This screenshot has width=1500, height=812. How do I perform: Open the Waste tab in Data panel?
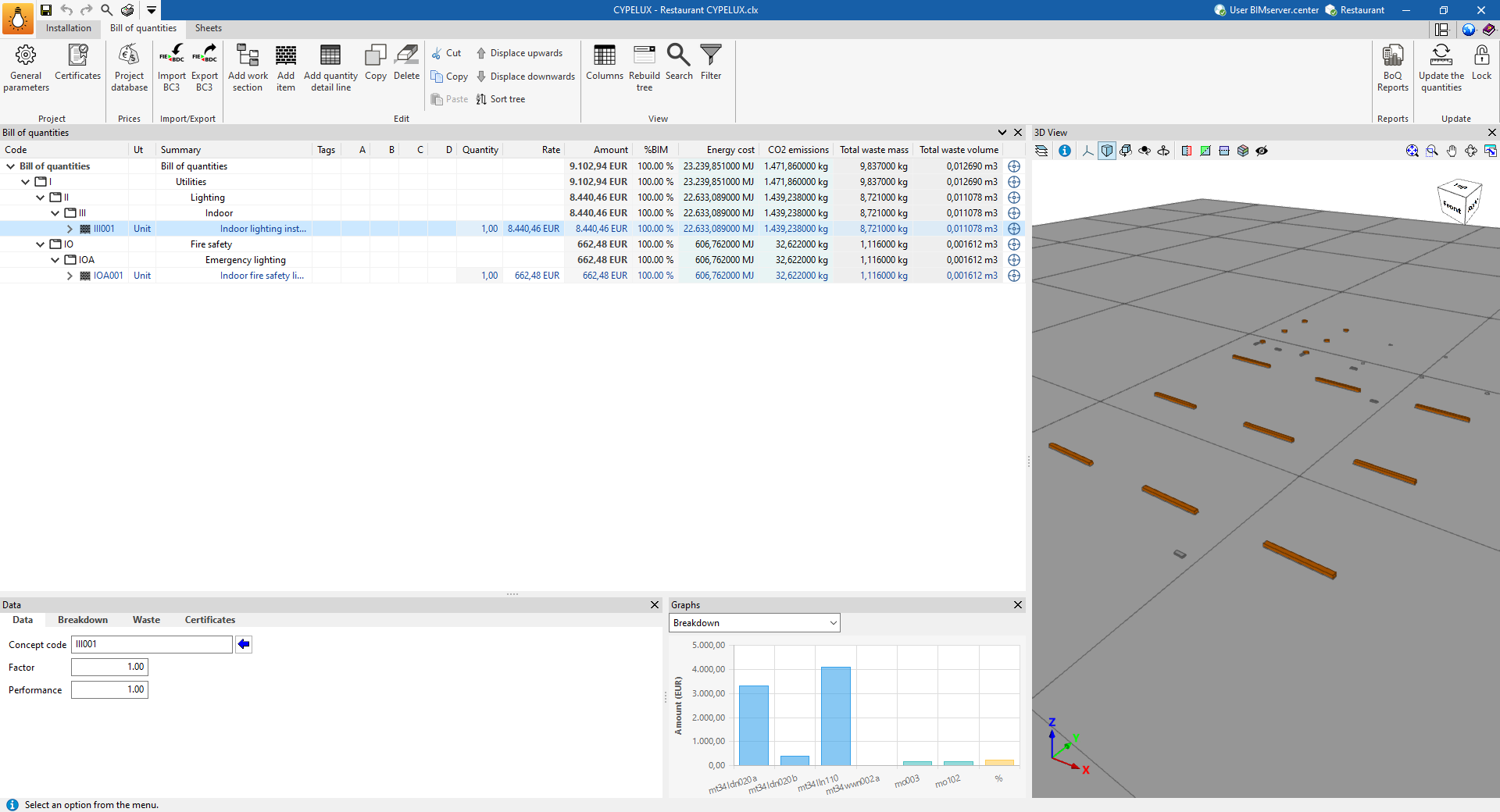coord(146,620)
